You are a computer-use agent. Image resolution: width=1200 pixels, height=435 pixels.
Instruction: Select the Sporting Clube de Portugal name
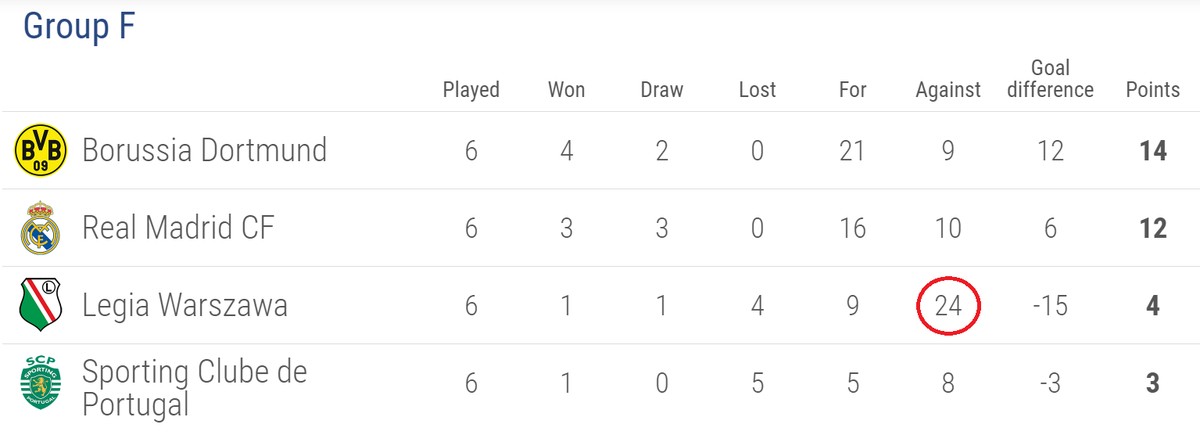tap(195, 388)
